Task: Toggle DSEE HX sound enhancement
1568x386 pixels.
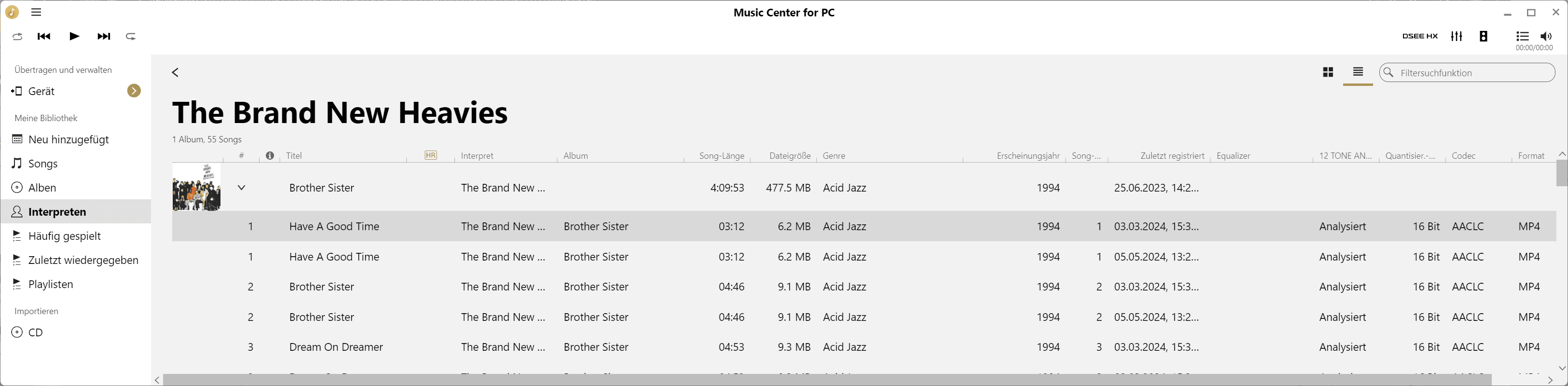Action: (1419, 37)
